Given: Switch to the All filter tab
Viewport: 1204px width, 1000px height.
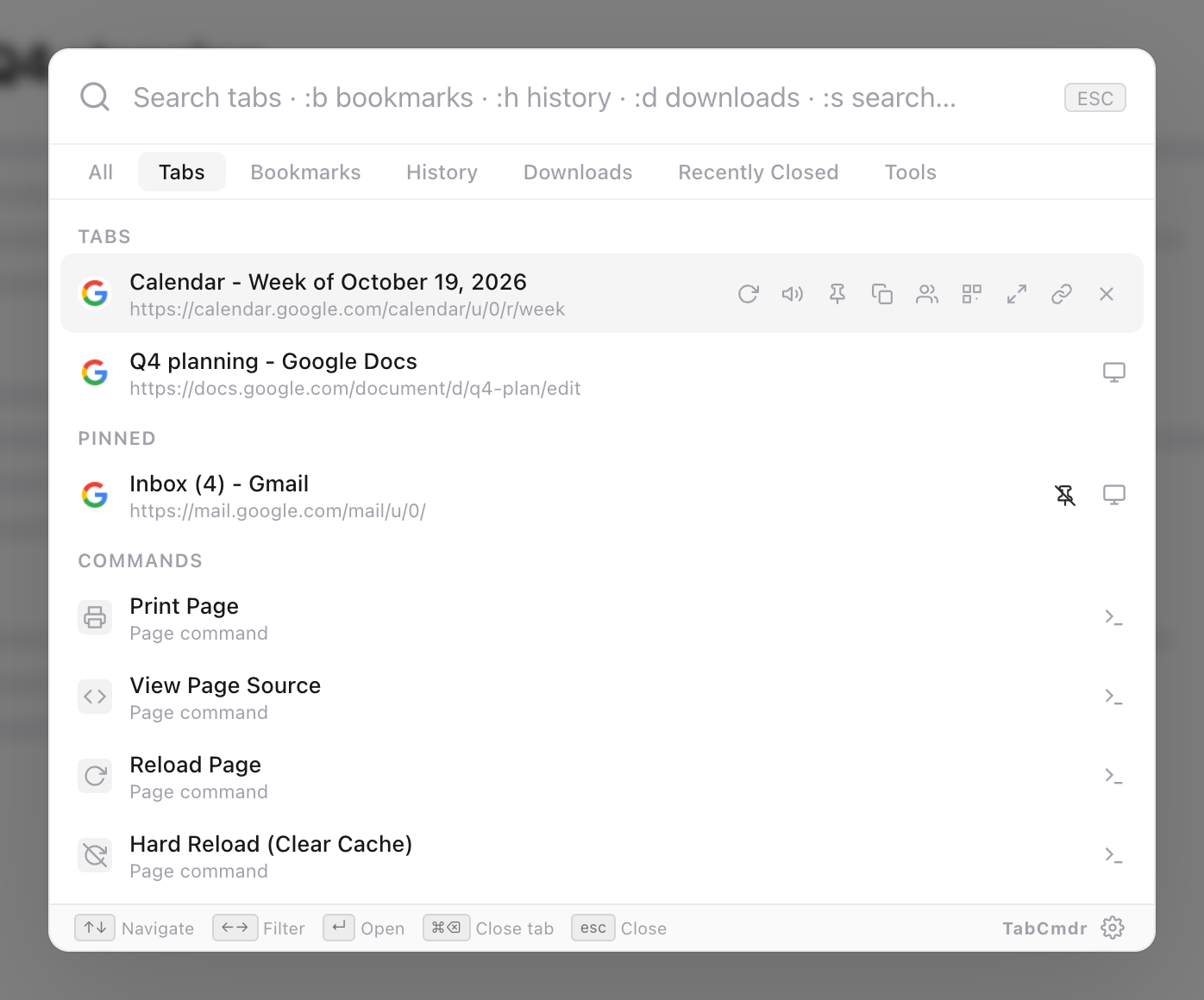Looking at the screenshot, I should (101, 172).
